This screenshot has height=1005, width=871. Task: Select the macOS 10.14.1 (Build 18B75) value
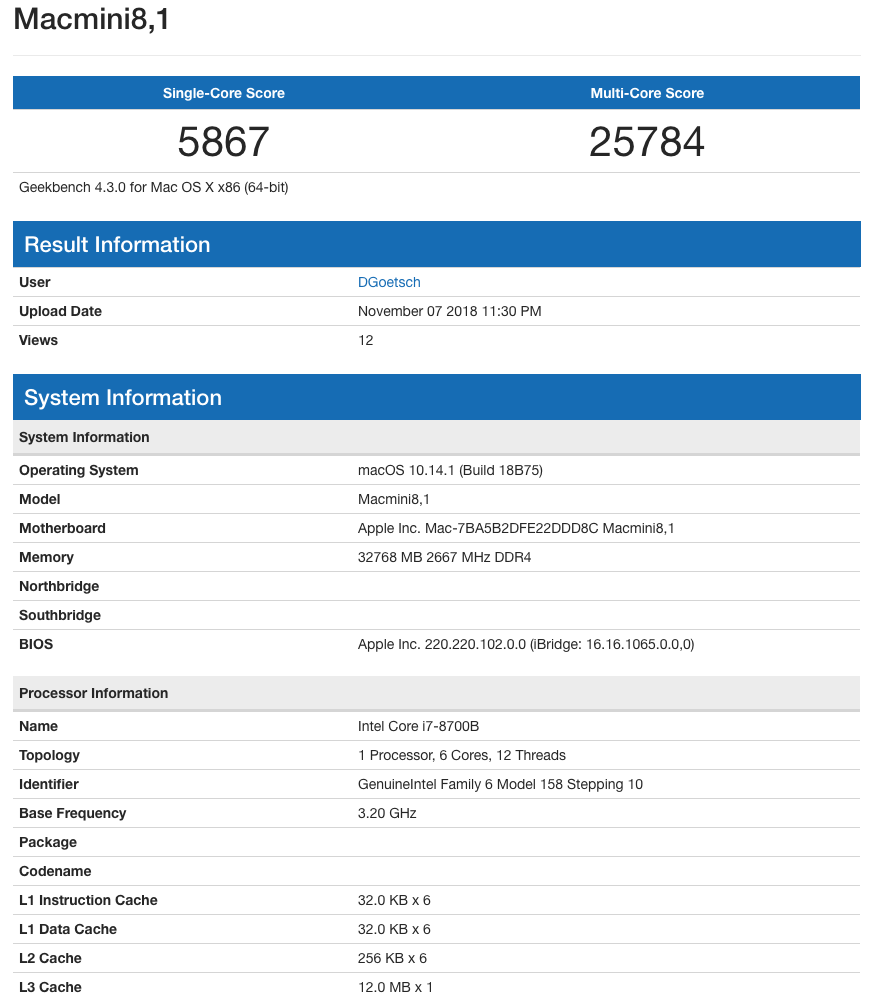tap(450, 470)
